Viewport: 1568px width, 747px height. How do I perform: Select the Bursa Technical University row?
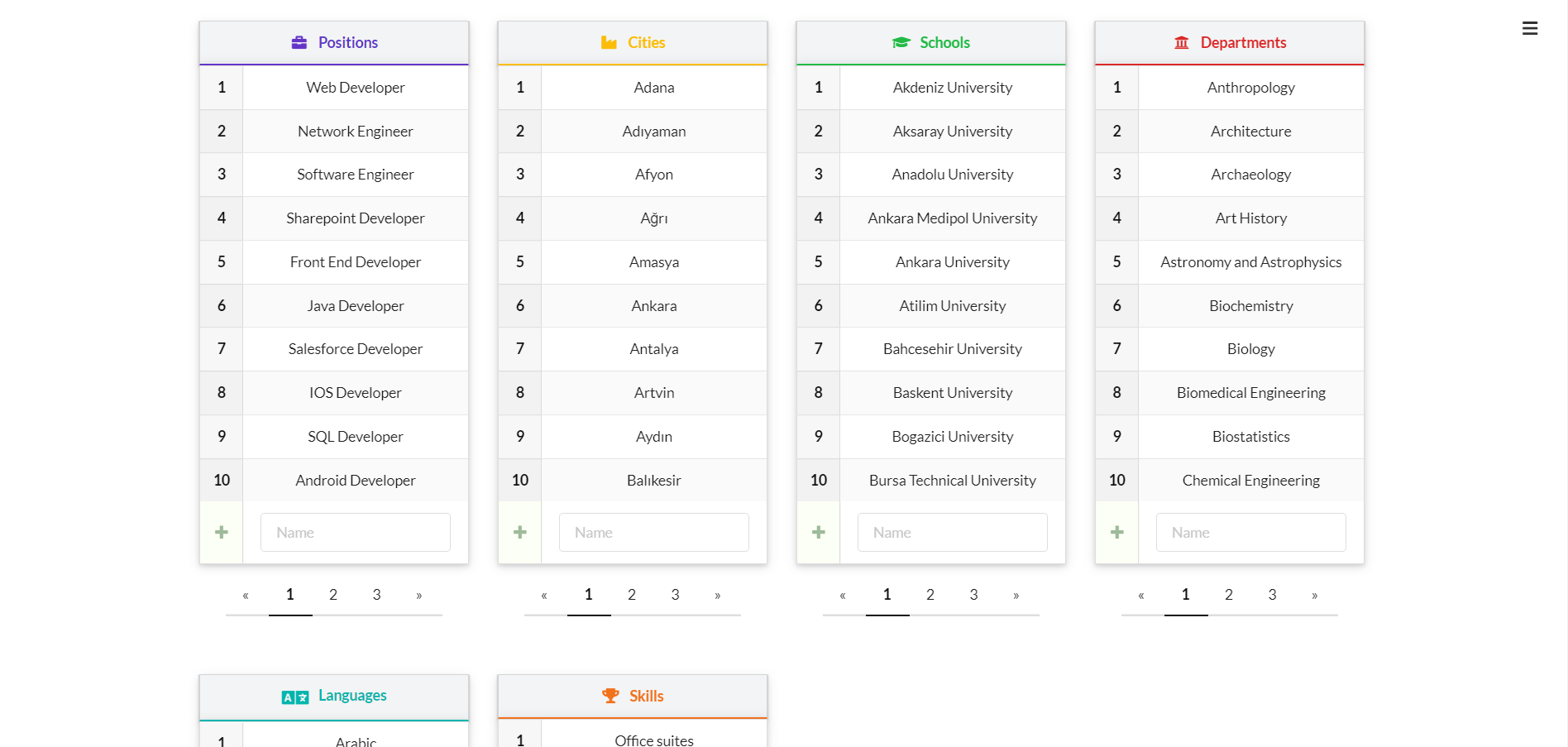[x=931, y=480]
